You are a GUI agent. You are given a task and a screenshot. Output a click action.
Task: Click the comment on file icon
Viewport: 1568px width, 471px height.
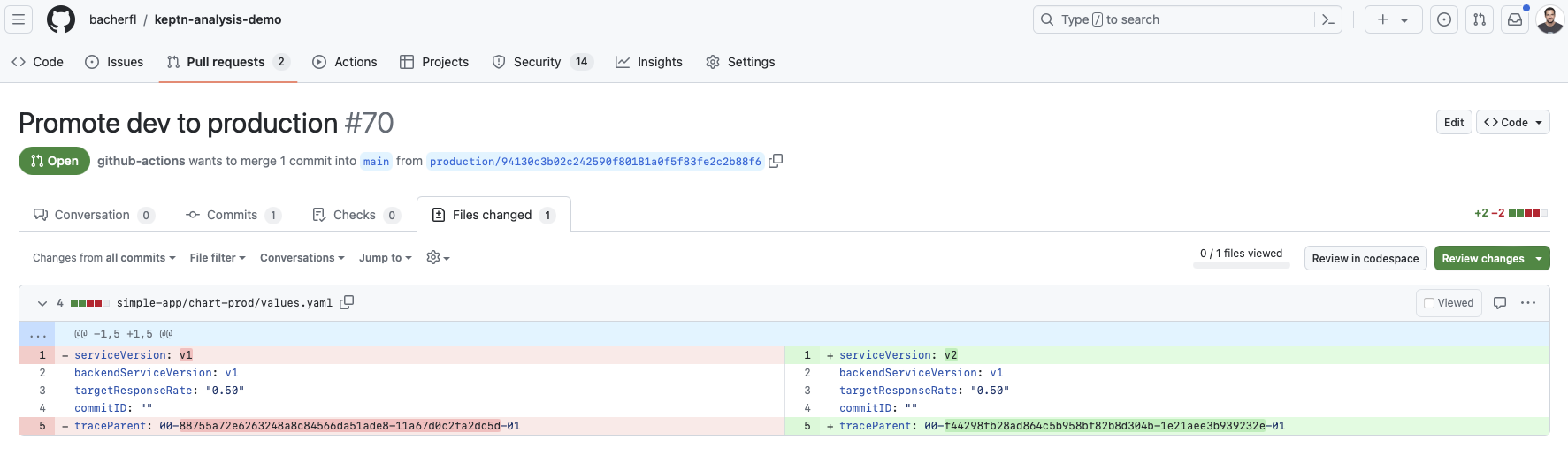[x=1500, y=303]
